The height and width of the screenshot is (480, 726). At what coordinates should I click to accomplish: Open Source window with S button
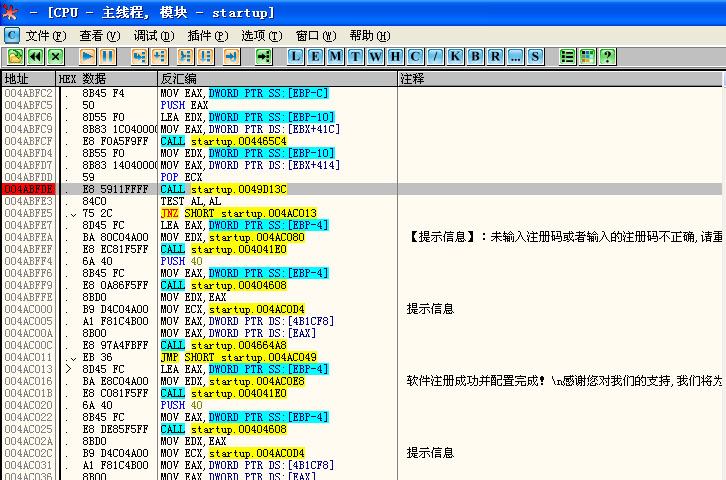(535, 56)
